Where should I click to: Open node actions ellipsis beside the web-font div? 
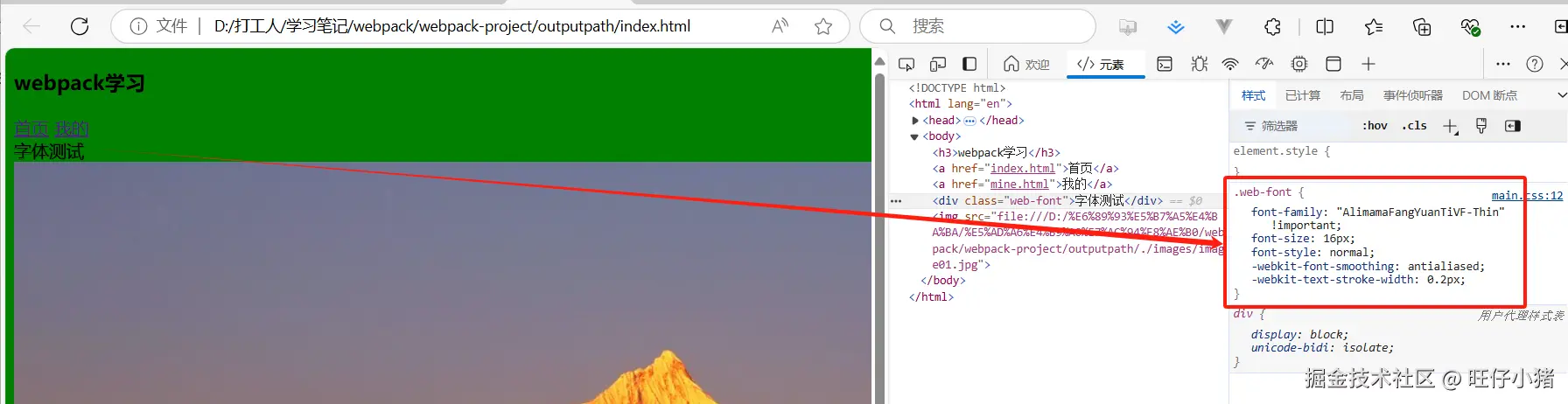896,200
